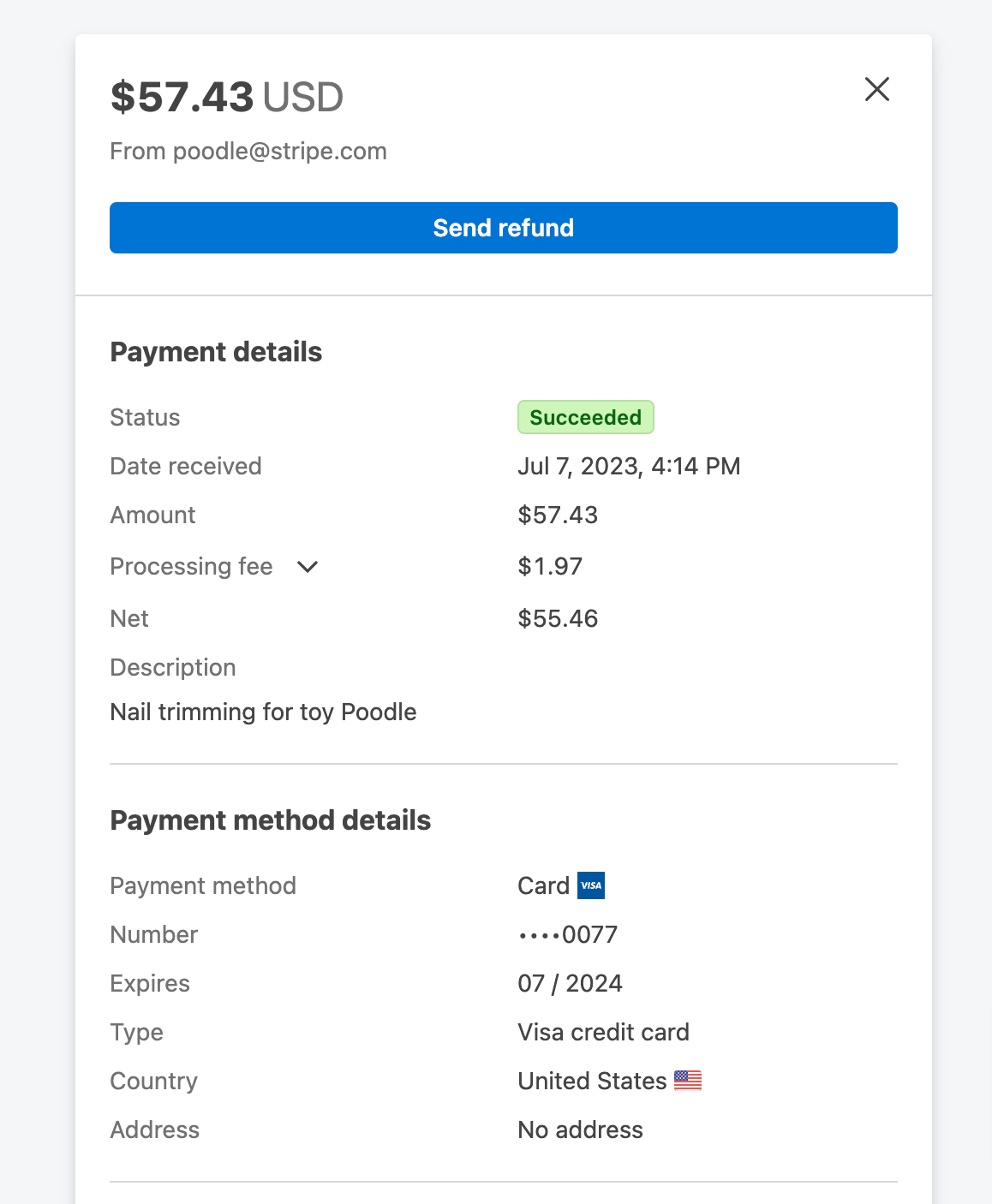This screenshot has height=1204, width=992.
Task: Click the United States flag icon
Action: 688,1081
